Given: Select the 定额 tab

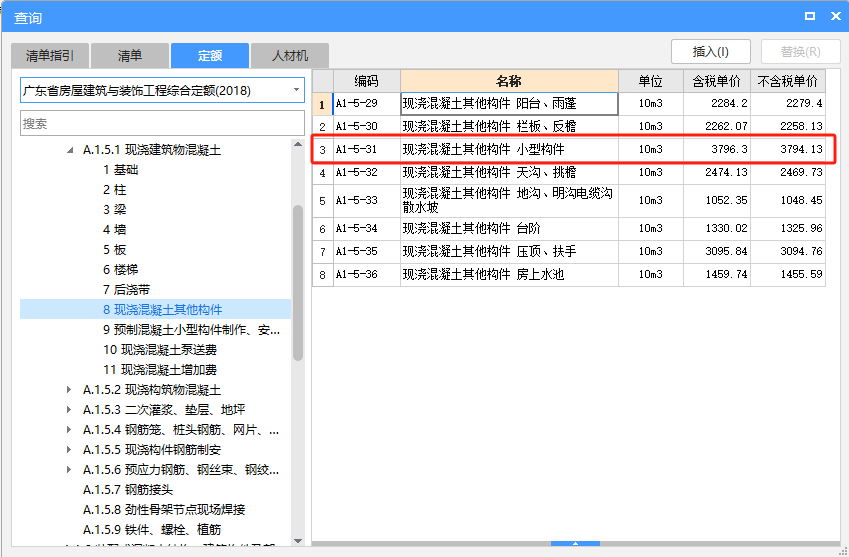Looking at the screenshot, I should pos(210,55).
